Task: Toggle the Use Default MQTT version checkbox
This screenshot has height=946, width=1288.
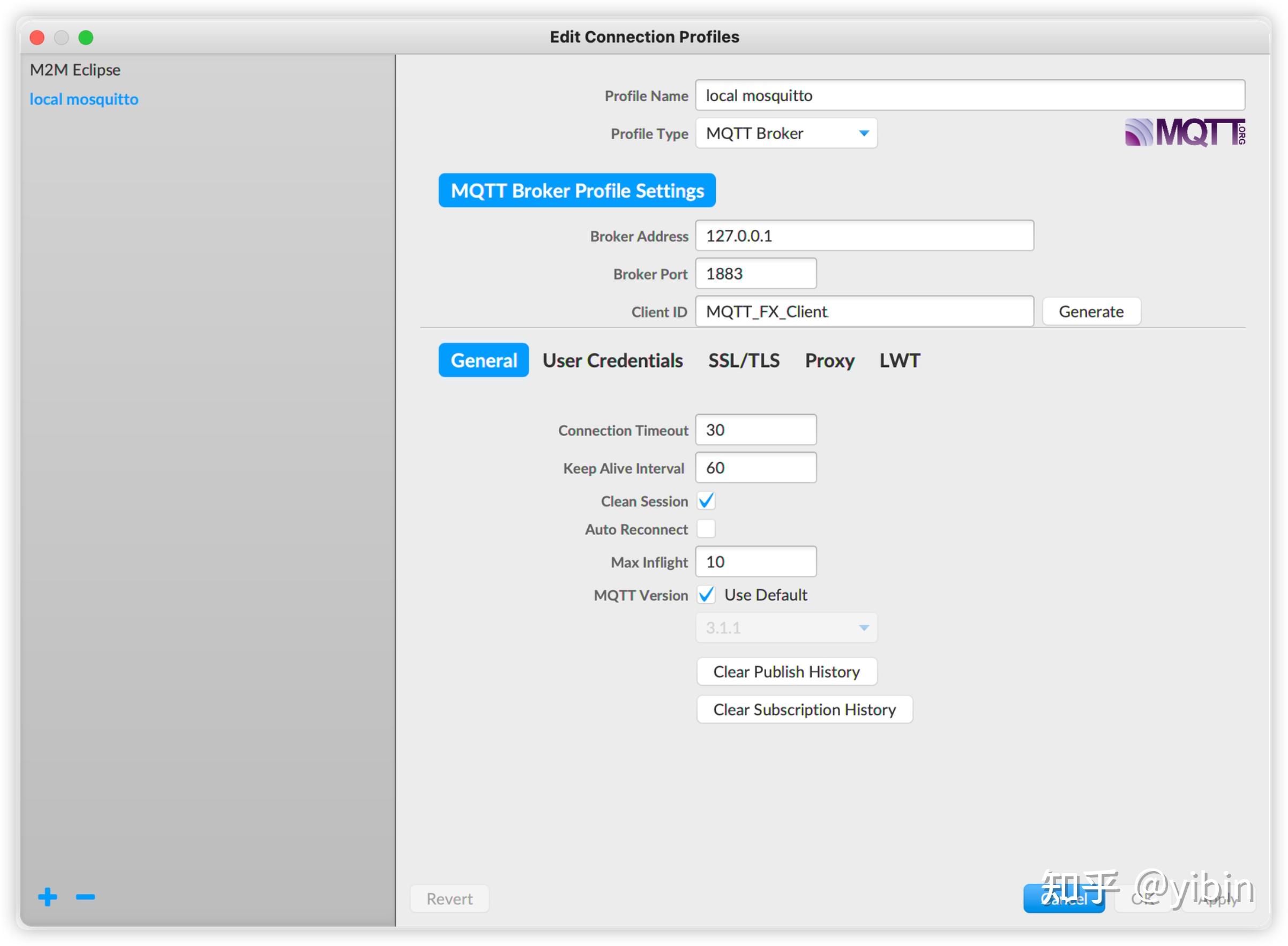Action: 706,595
